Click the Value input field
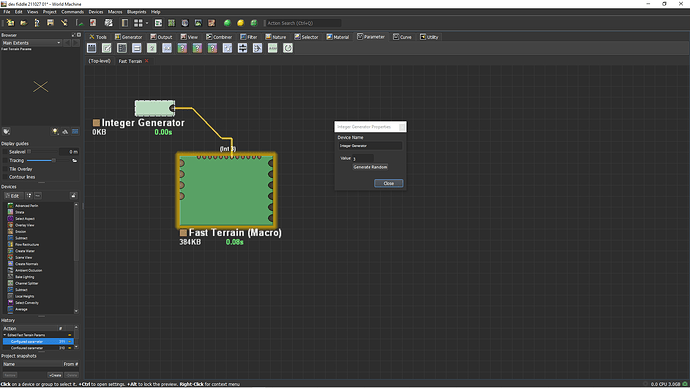 coord(363,158)
